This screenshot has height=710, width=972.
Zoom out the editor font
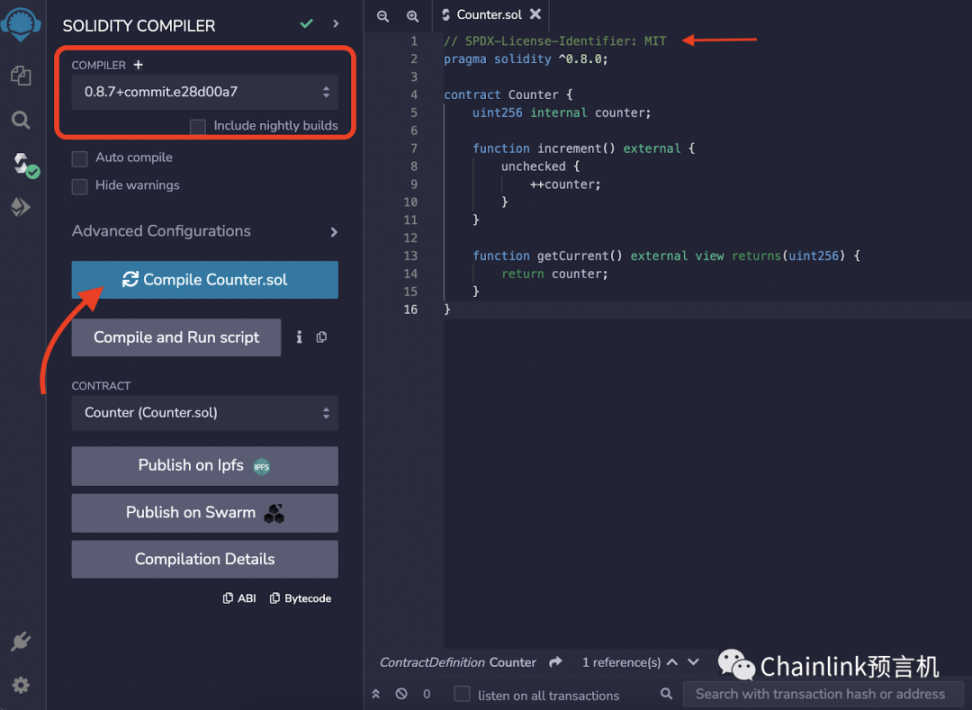[383, 15]
